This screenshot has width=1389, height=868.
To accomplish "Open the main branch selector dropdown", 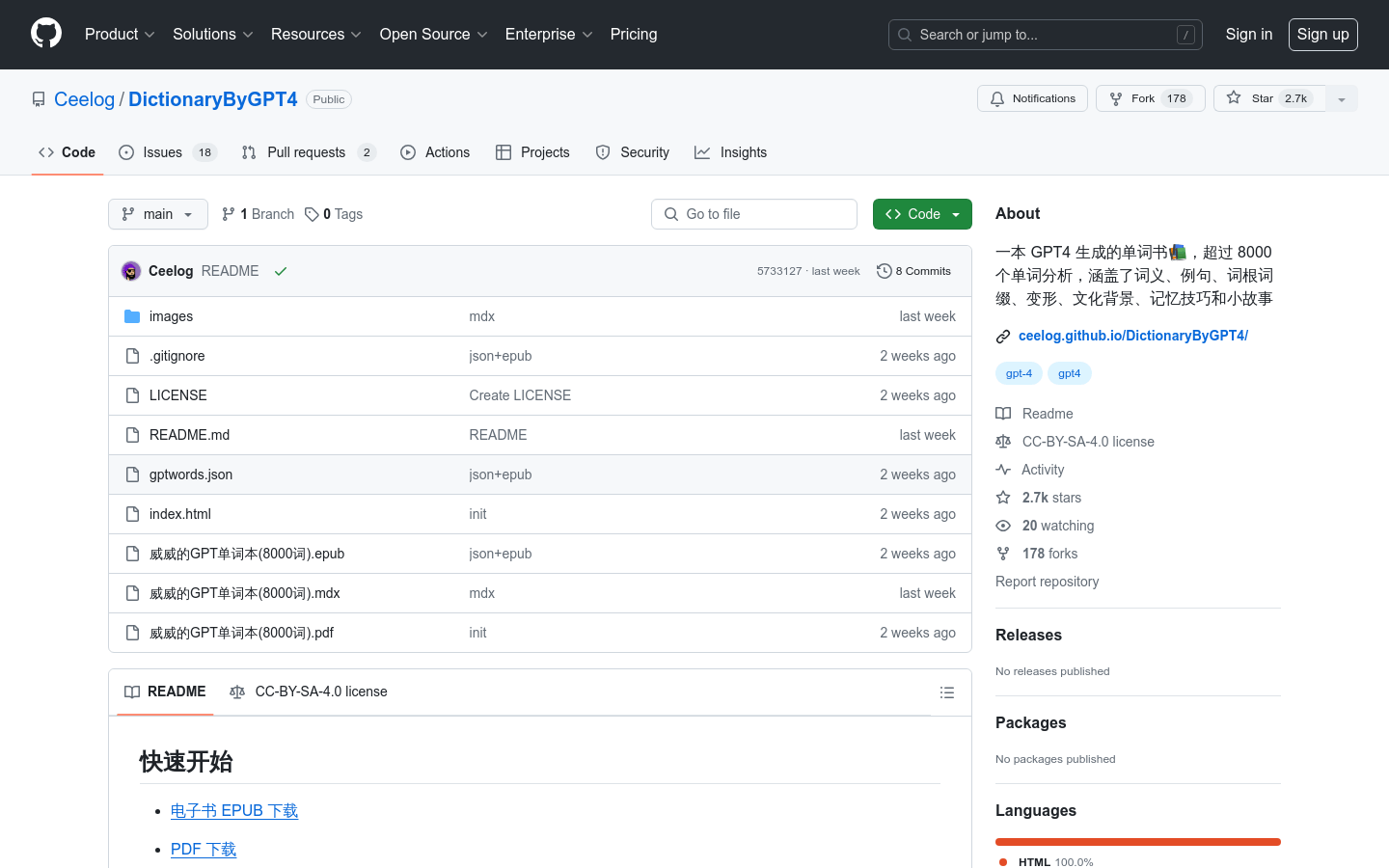I will pos(158,214).
